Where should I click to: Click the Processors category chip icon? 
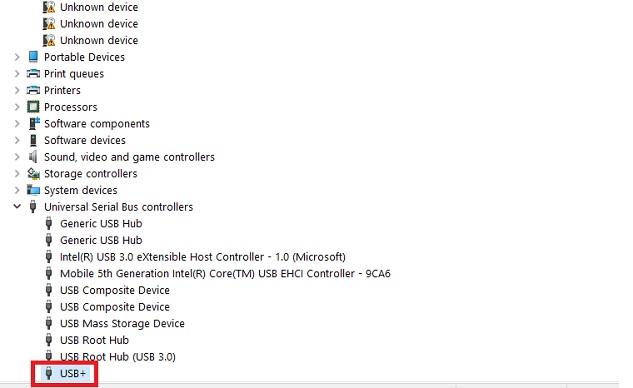click(x=33, y=107)
